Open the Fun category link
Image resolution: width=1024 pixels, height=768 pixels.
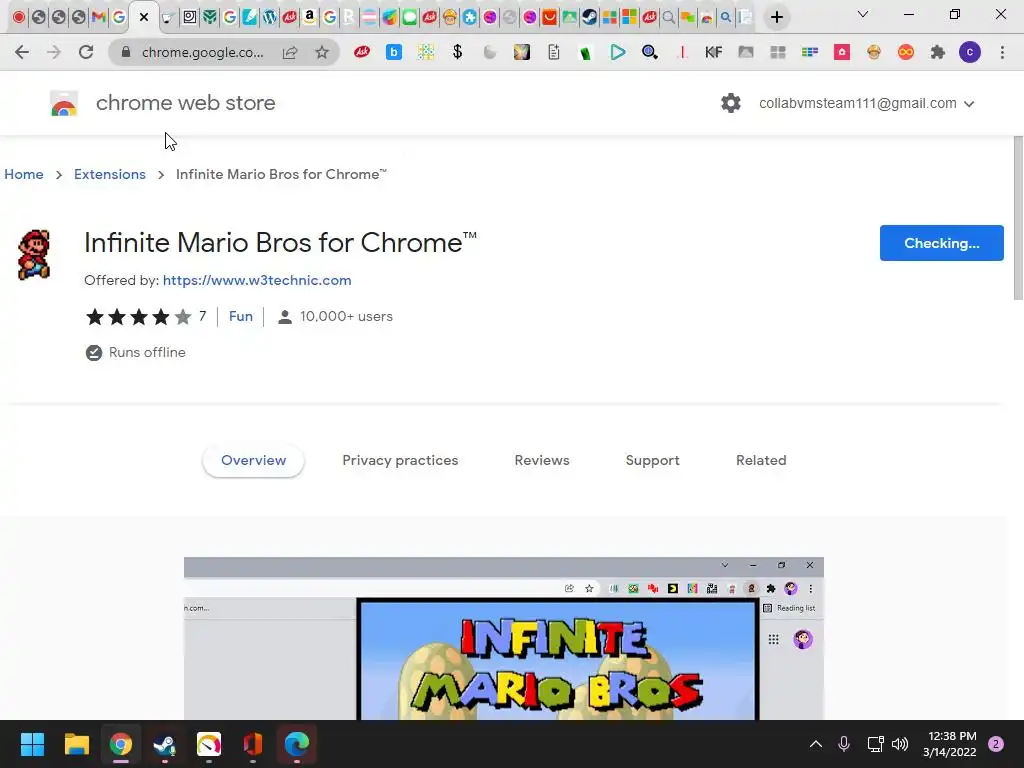[240, 317]
